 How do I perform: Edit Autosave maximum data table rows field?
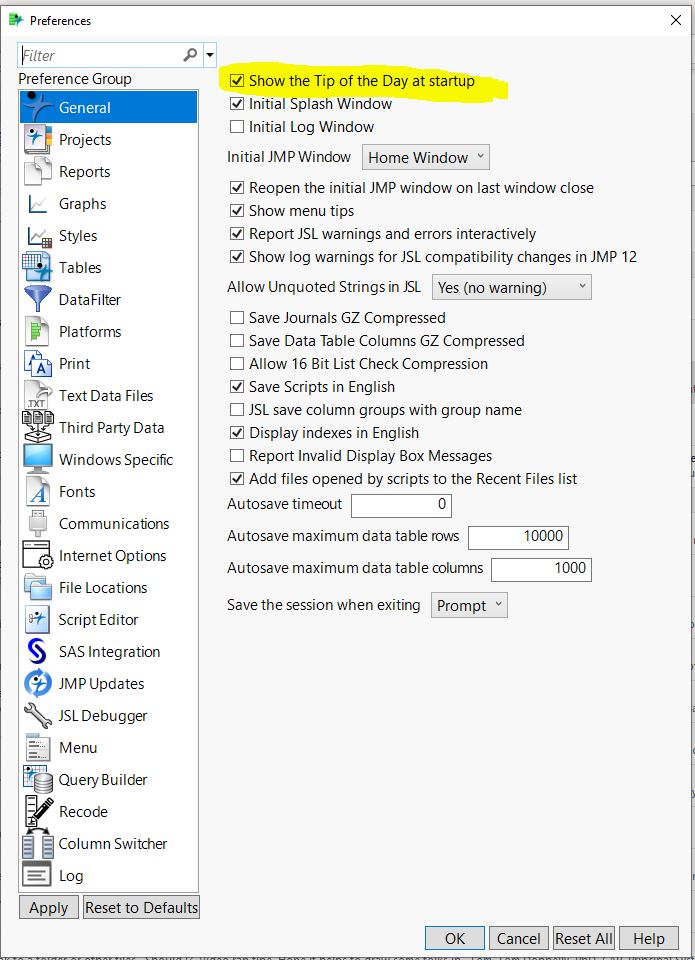(519, 536)
